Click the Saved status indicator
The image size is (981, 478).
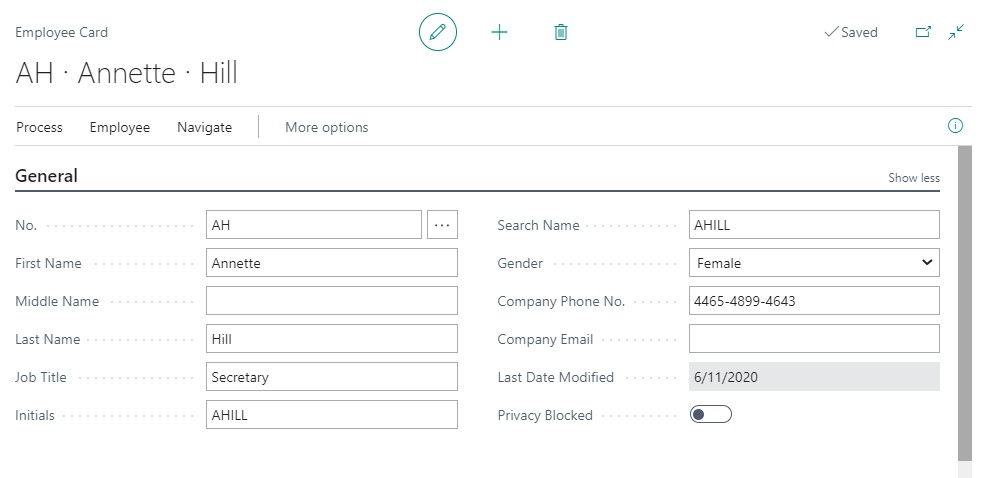(851, 32)
